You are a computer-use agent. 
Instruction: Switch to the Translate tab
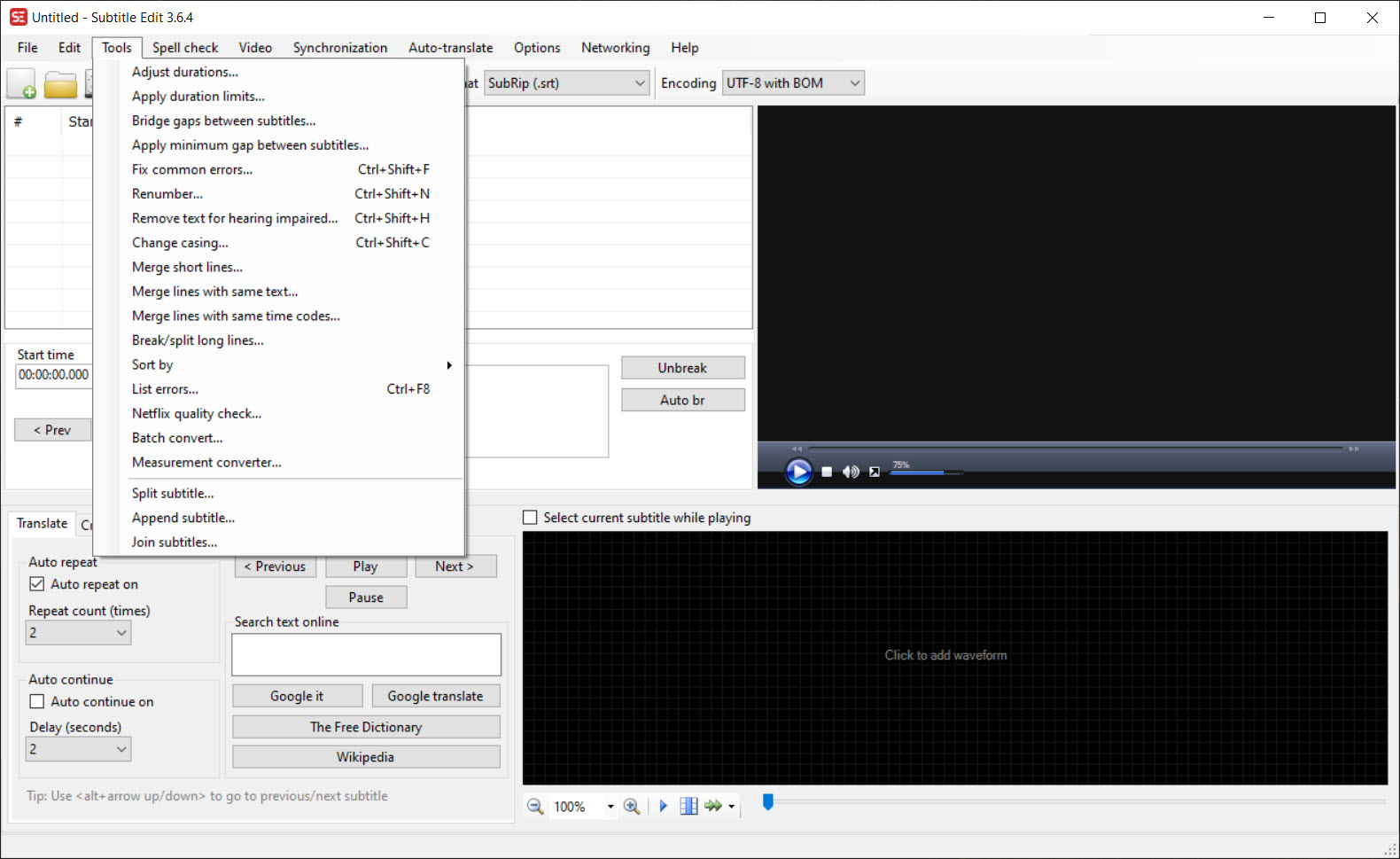click(x=42, y=523)
